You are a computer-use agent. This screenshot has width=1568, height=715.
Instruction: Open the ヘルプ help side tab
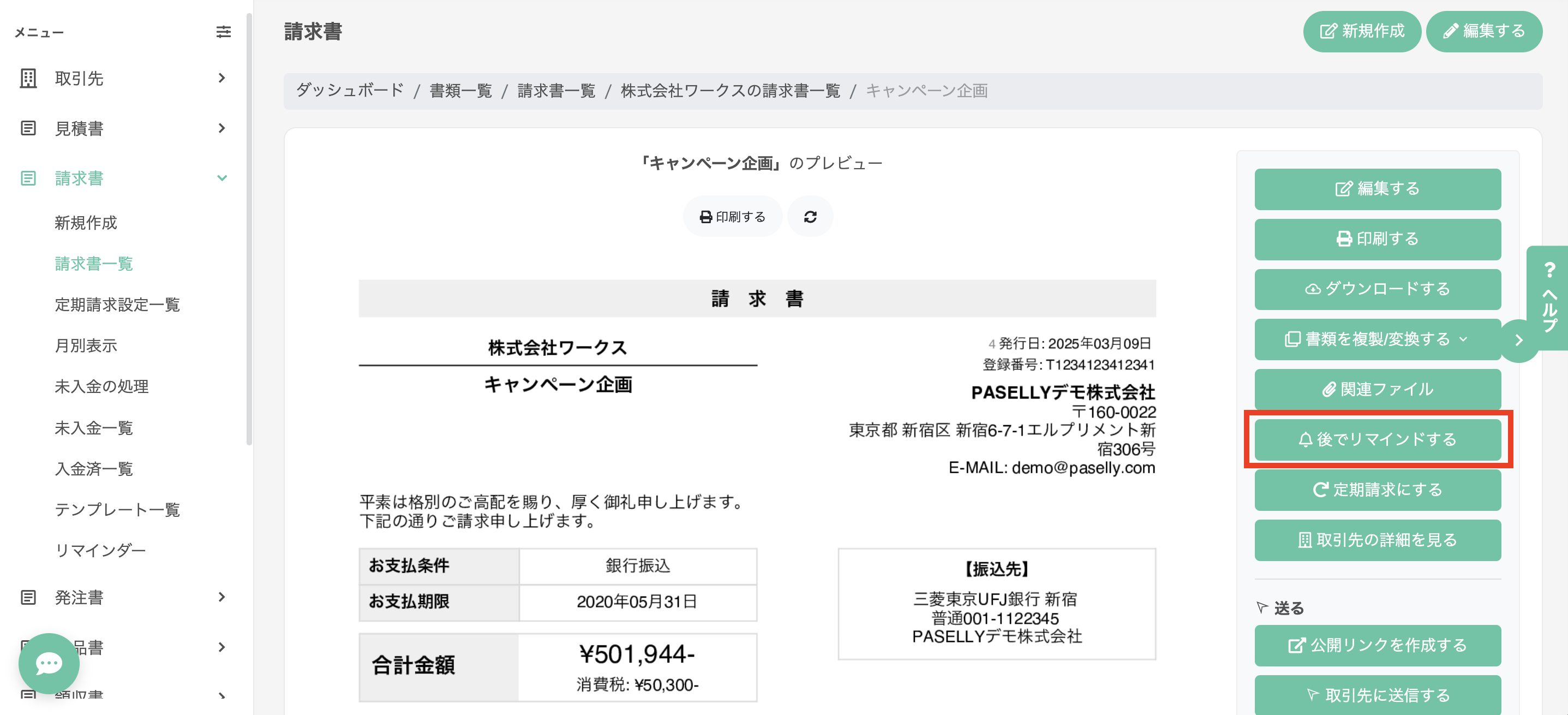(x=1548, y=297)
